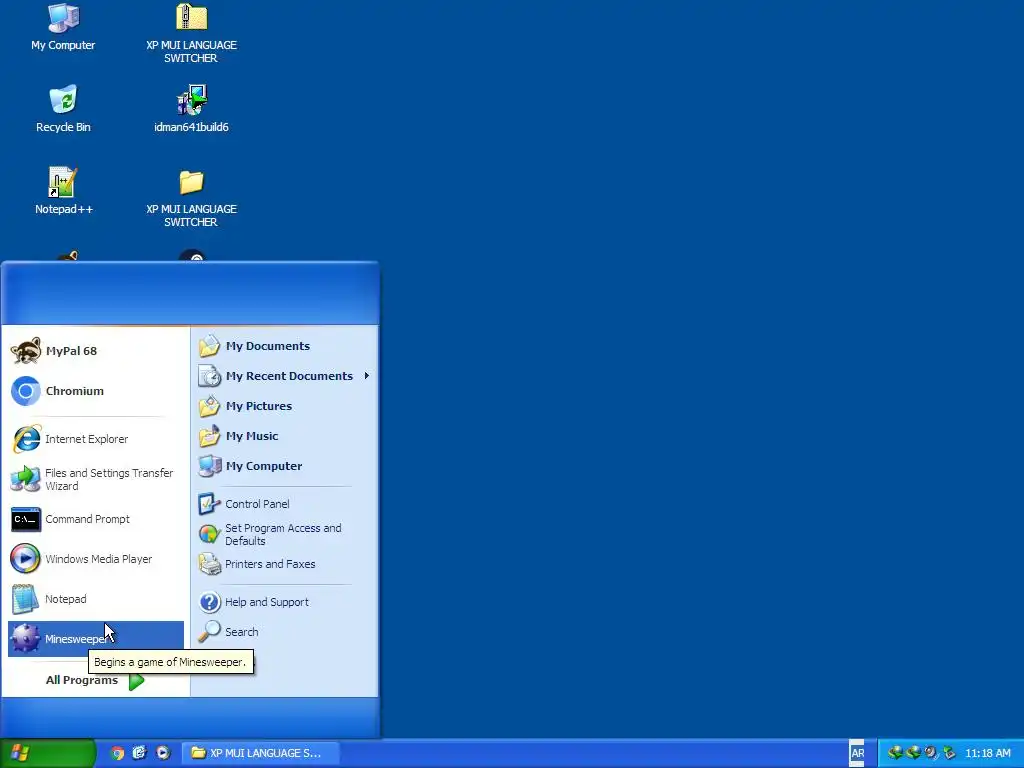1024x768 pixels.
Task: Launch Windows Media Player from the Quick Launch bar
Action: pos(163,753)
